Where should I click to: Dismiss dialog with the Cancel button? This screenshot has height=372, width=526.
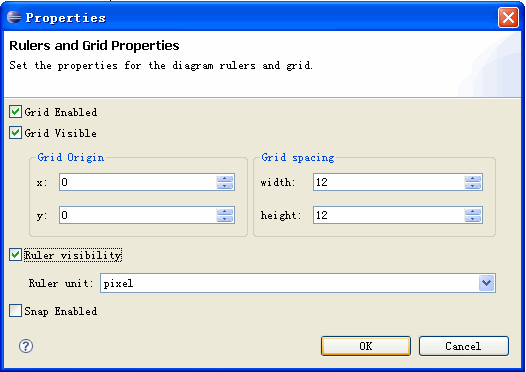tap(464, 346)
